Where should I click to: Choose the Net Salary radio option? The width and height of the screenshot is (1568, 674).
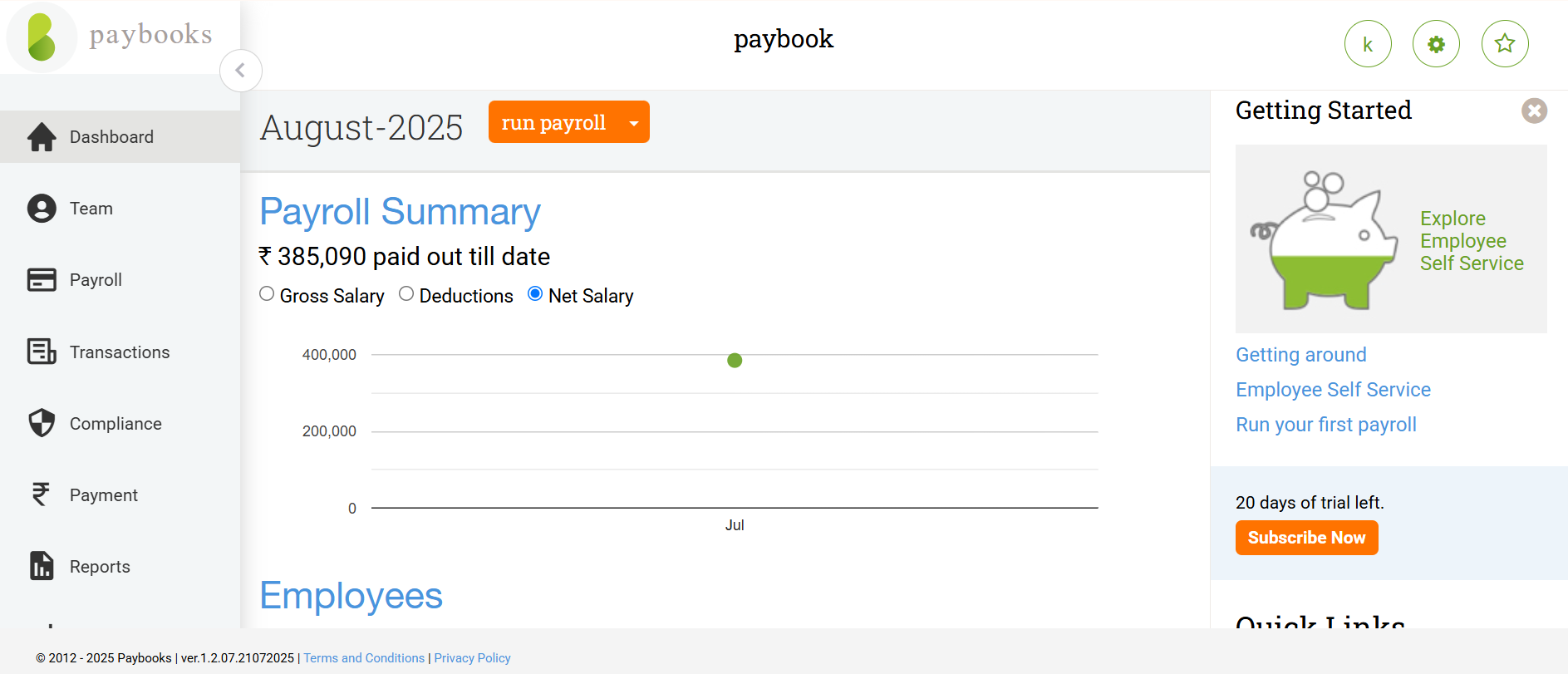[535, 293]
